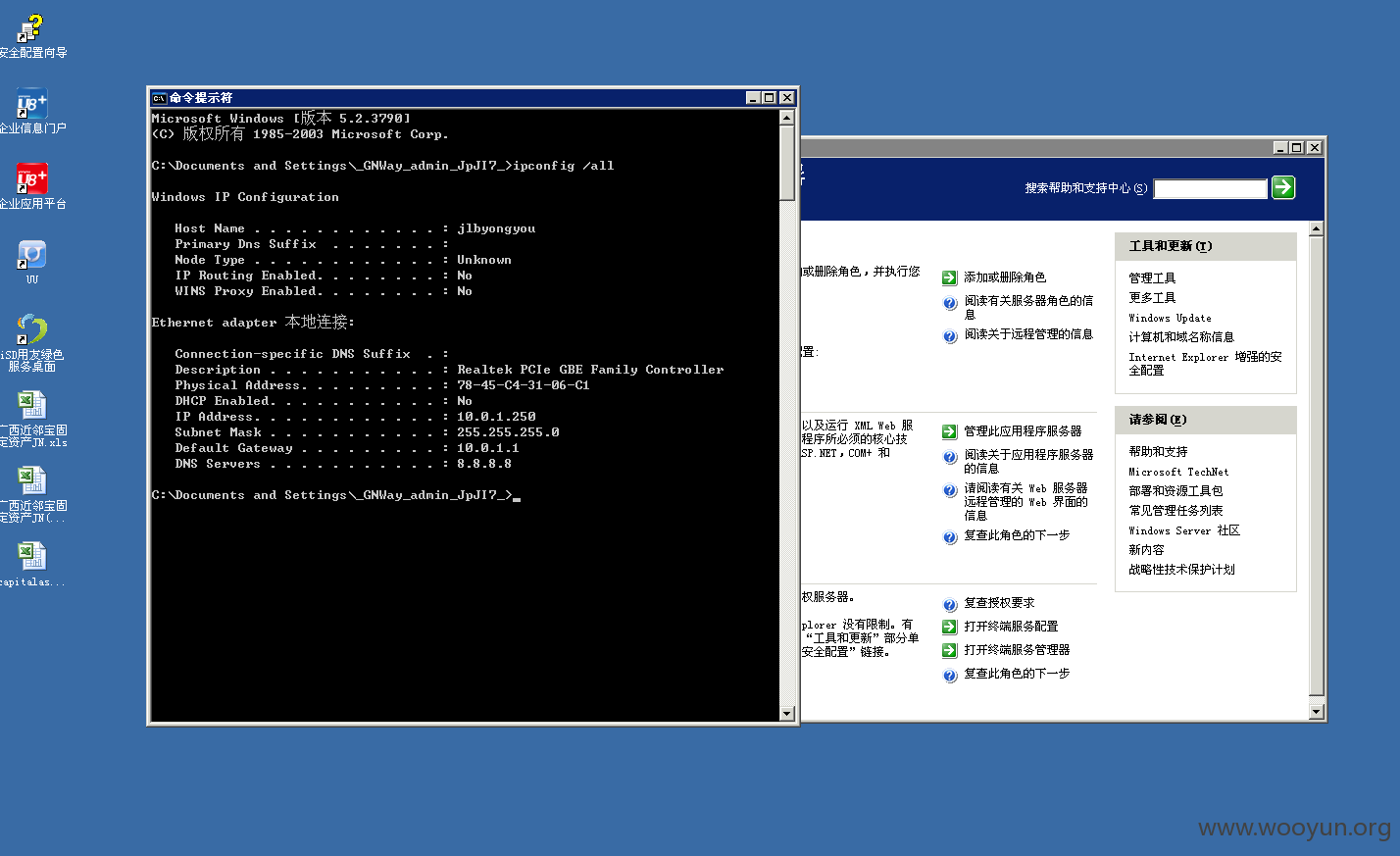Click the jlbyongyou Host Name value
Screen dimensions: 1400x856
click(496, 228)
